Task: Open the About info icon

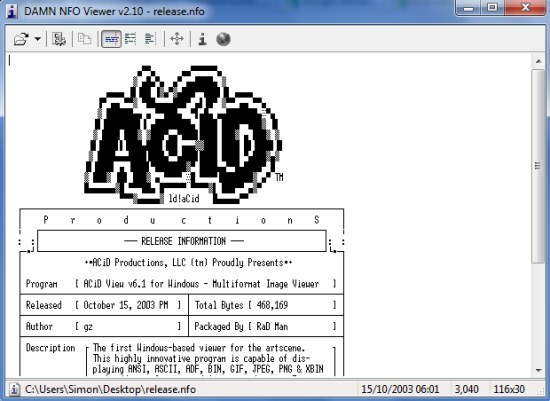Action: click(x=202, y=39)
